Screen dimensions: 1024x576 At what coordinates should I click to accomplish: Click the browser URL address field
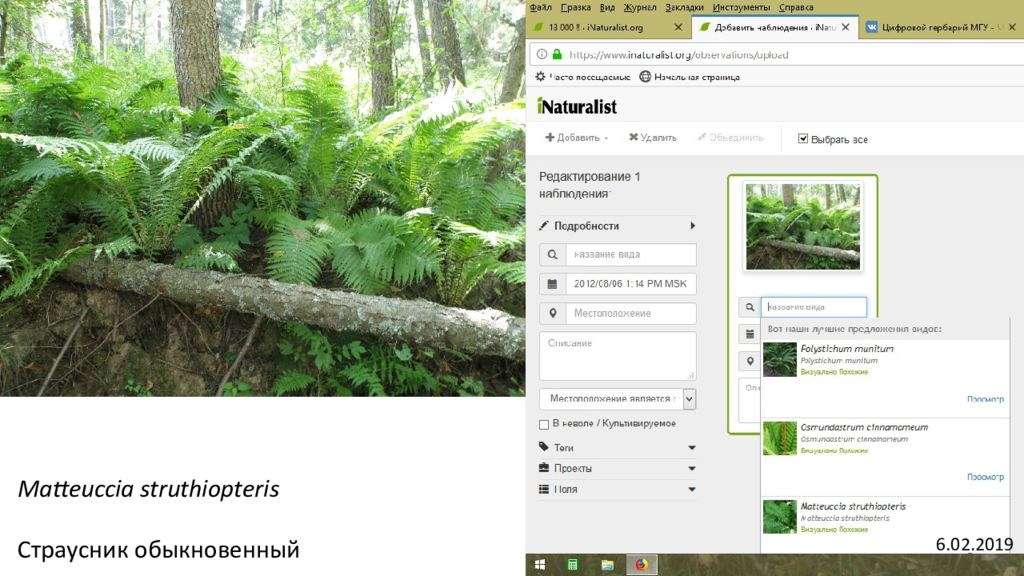(x=777, y=54)
